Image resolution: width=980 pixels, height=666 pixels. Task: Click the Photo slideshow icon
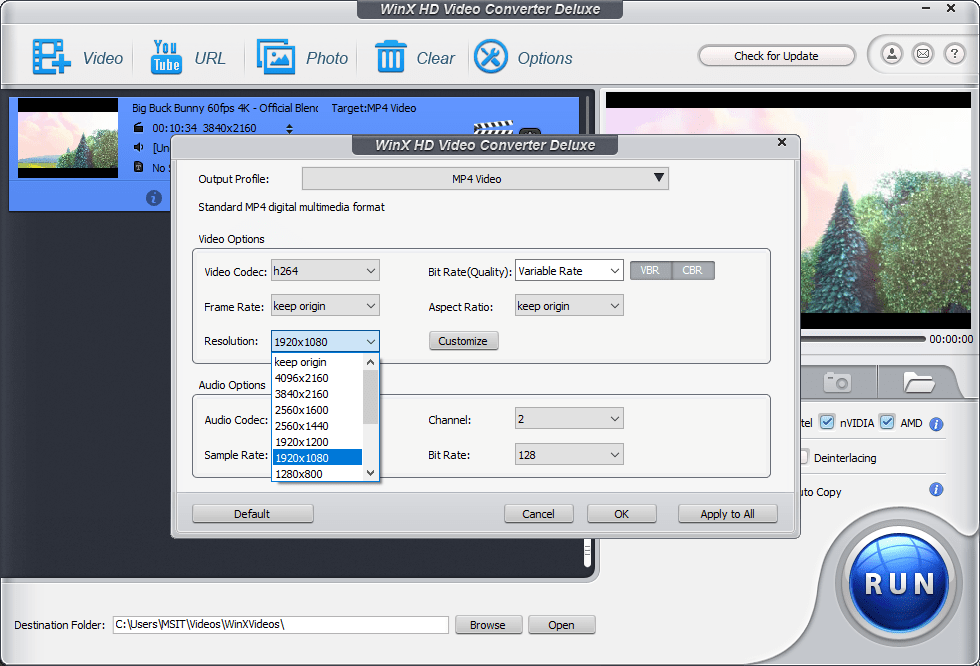(277, 57)
